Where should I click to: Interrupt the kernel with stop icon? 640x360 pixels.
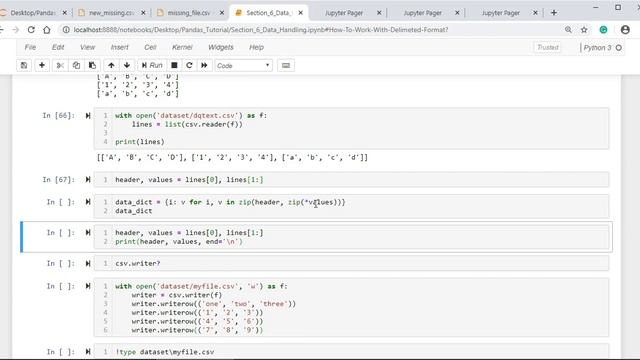[x=174, y=65]
